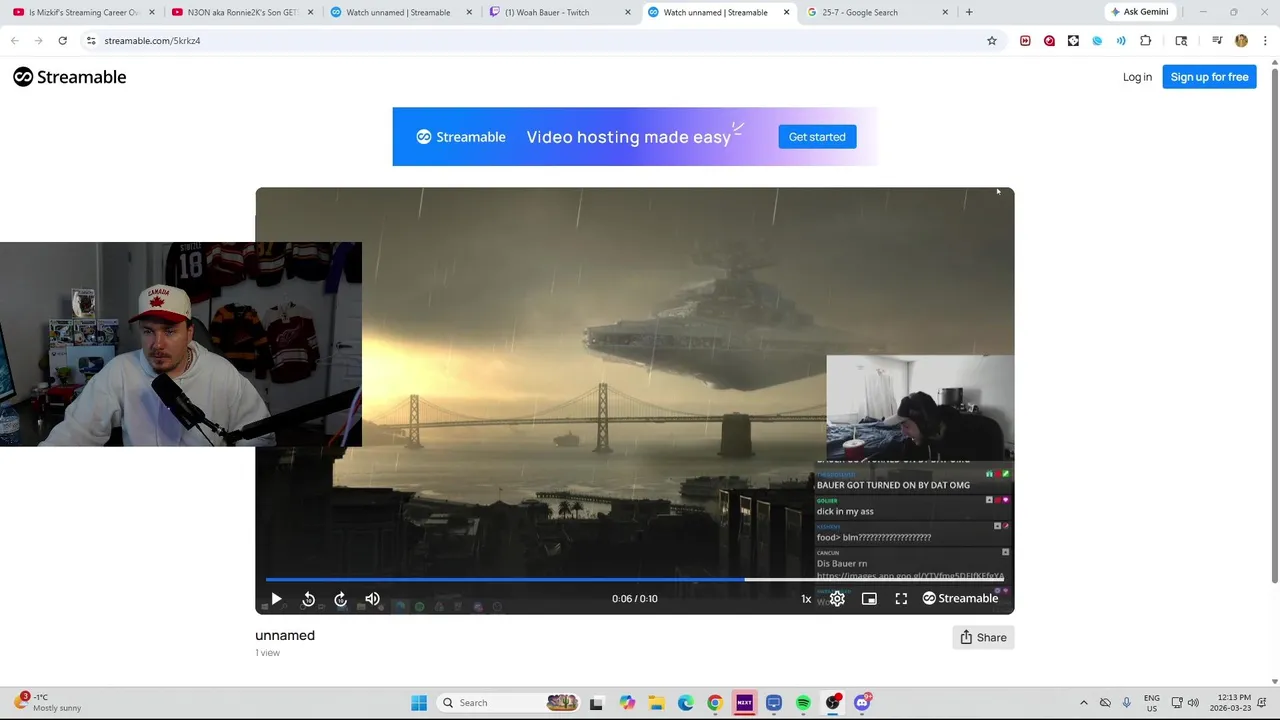Image resolution: width=1280 pixels, height=720 pixels.
Task: Click Sign up for free button
Action: [1209, 77]
